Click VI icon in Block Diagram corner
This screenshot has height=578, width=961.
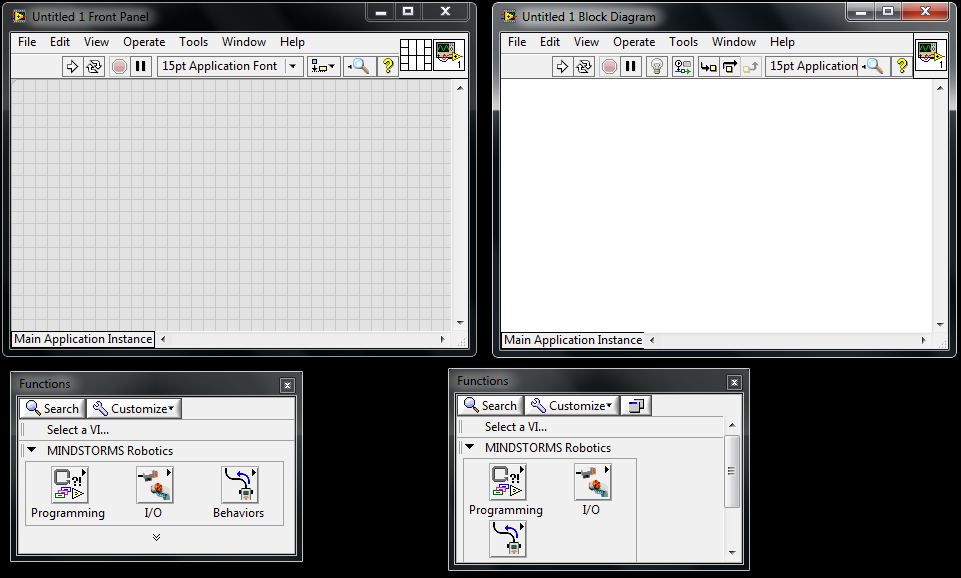point(930,55)
